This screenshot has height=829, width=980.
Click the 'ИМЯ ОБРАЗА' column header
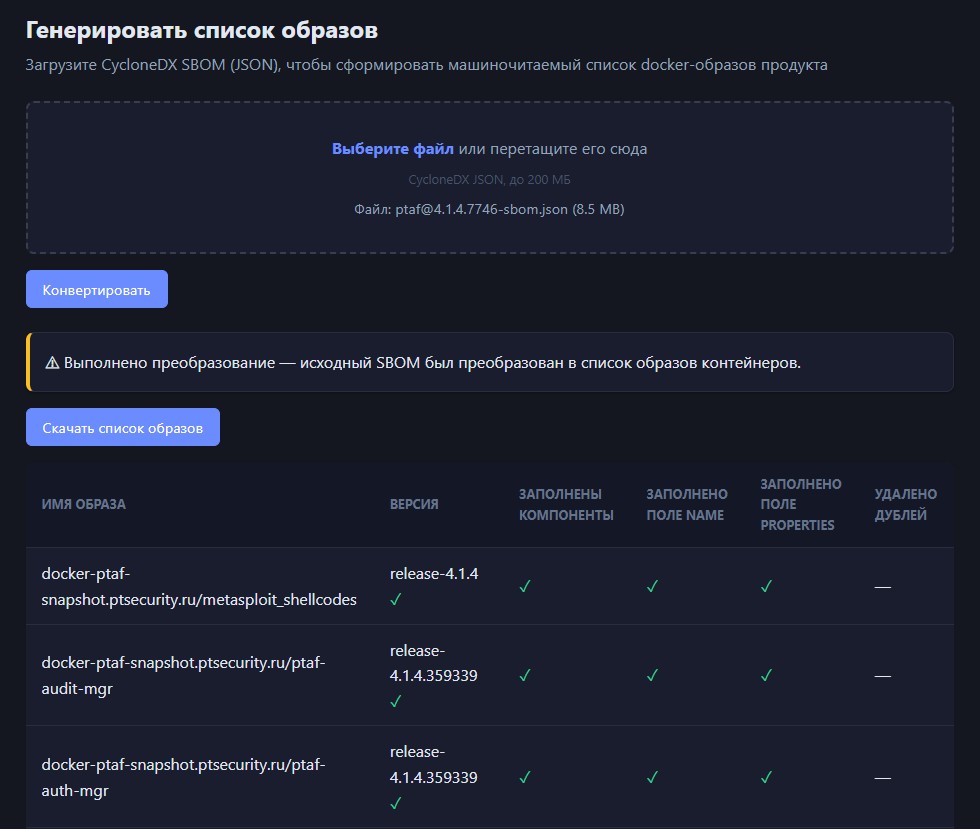point(84,504)
